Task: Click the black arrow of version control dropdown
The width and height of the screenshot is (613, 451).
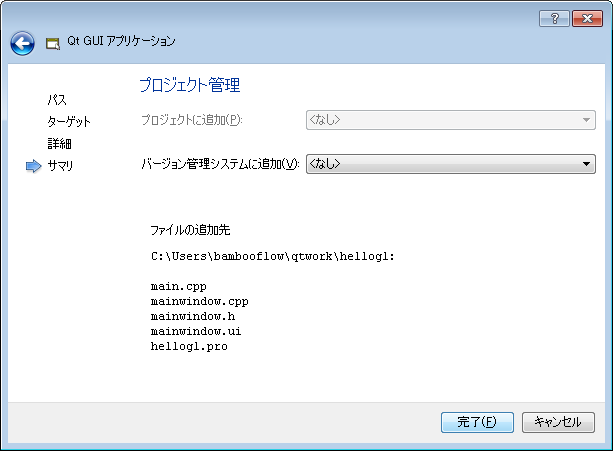Action: (586, 164)
